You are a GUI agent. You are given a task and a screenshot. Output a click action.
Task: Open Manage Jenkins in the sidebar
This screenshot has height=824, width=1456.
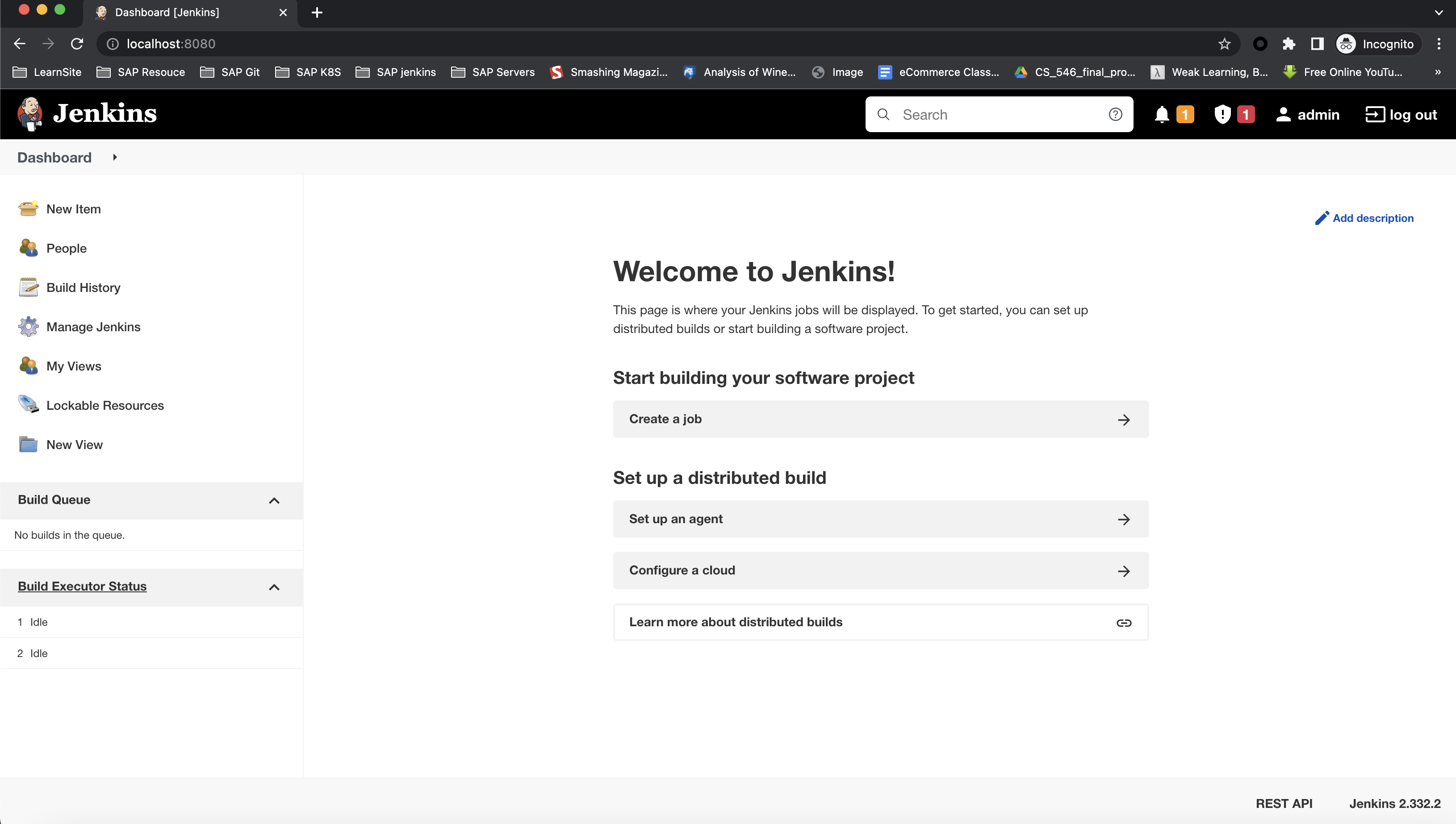click(x=93, y=327)
